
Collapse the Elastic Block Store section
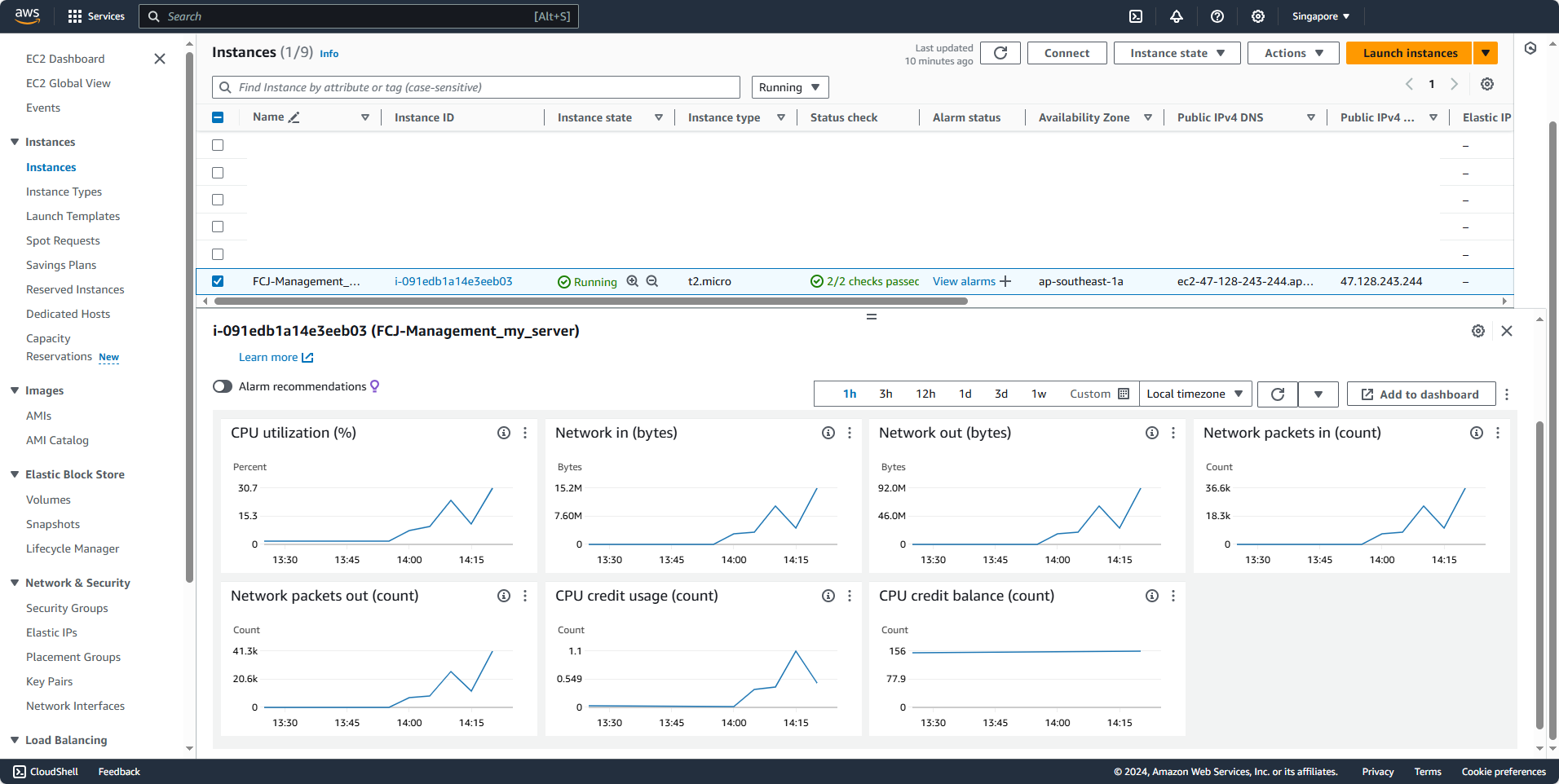(15, 474)
